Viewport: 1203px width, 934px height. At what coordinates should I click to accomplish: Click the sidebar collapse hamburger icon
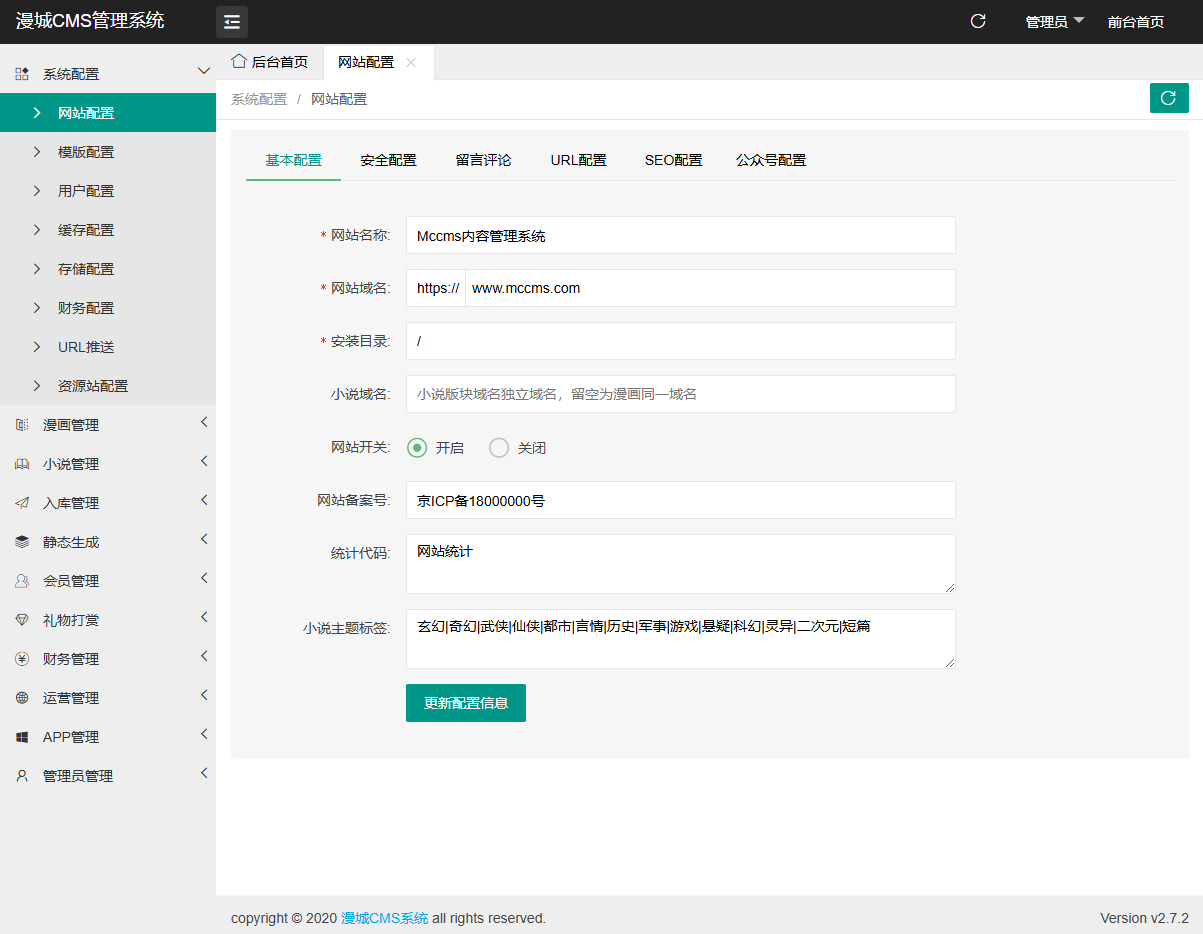coord(232,21)
